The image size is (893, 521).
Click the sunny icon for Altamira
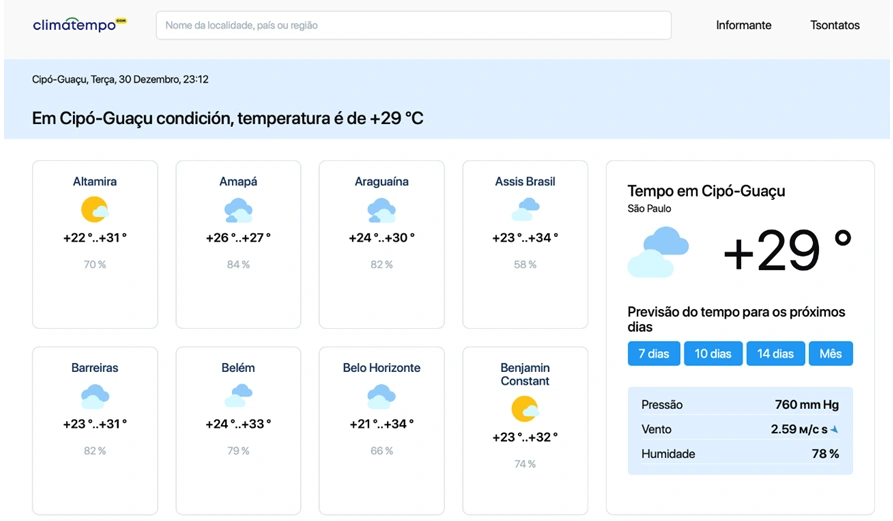tap(95, 210)
